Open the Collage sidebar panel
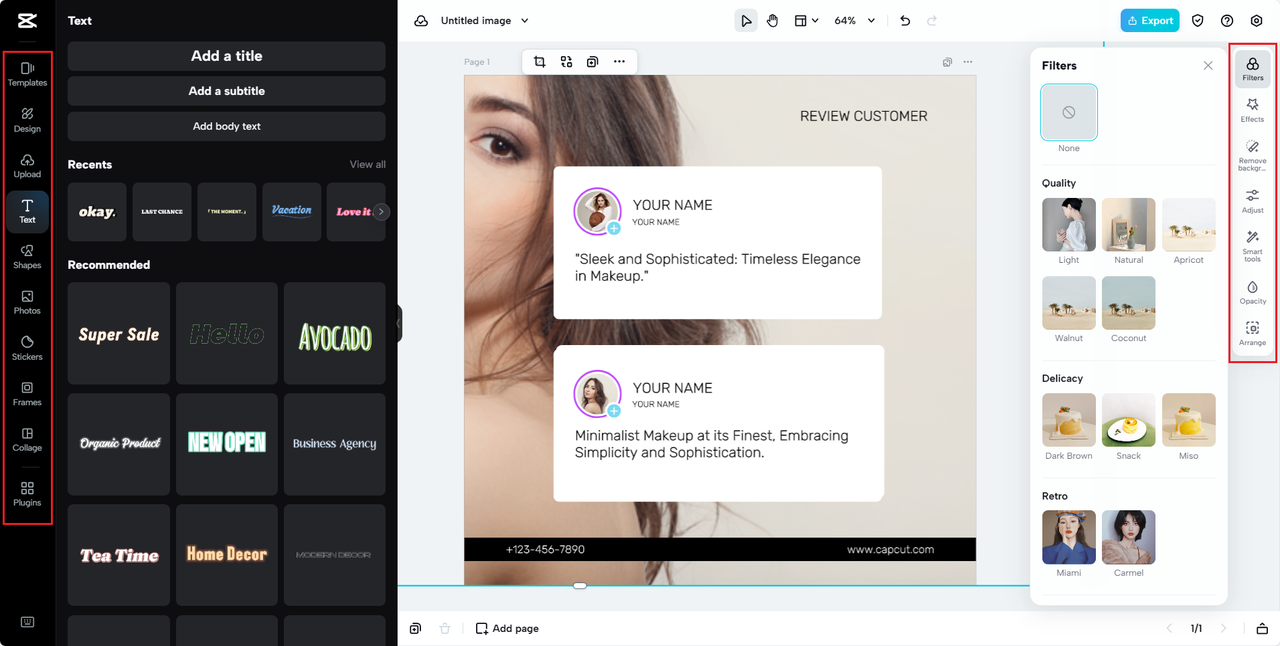 point(27,439)
